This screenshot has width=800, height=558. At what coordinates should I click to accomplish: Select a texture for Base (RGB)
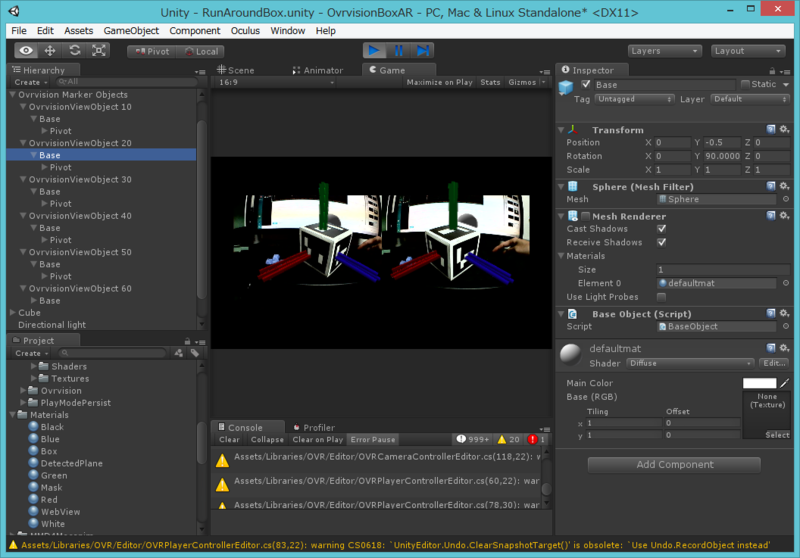point(777,435)
